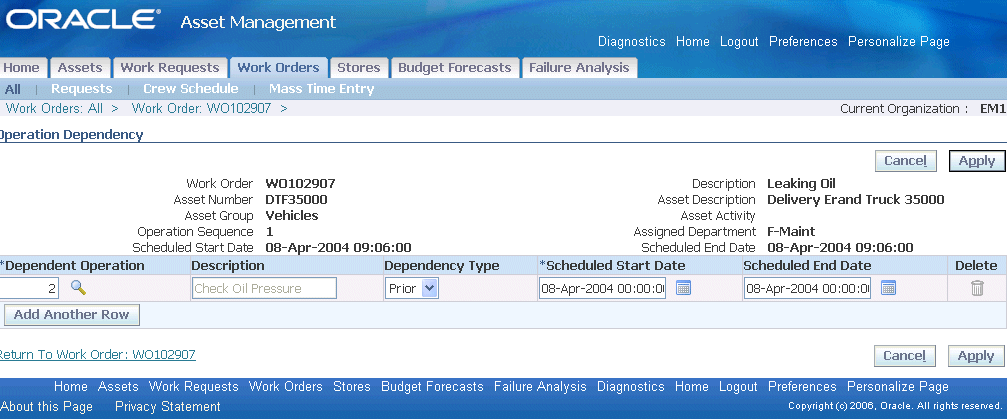Click the Work Orders footer link
The width and height of the screenshot is (1007, 419).
[286, 387]
